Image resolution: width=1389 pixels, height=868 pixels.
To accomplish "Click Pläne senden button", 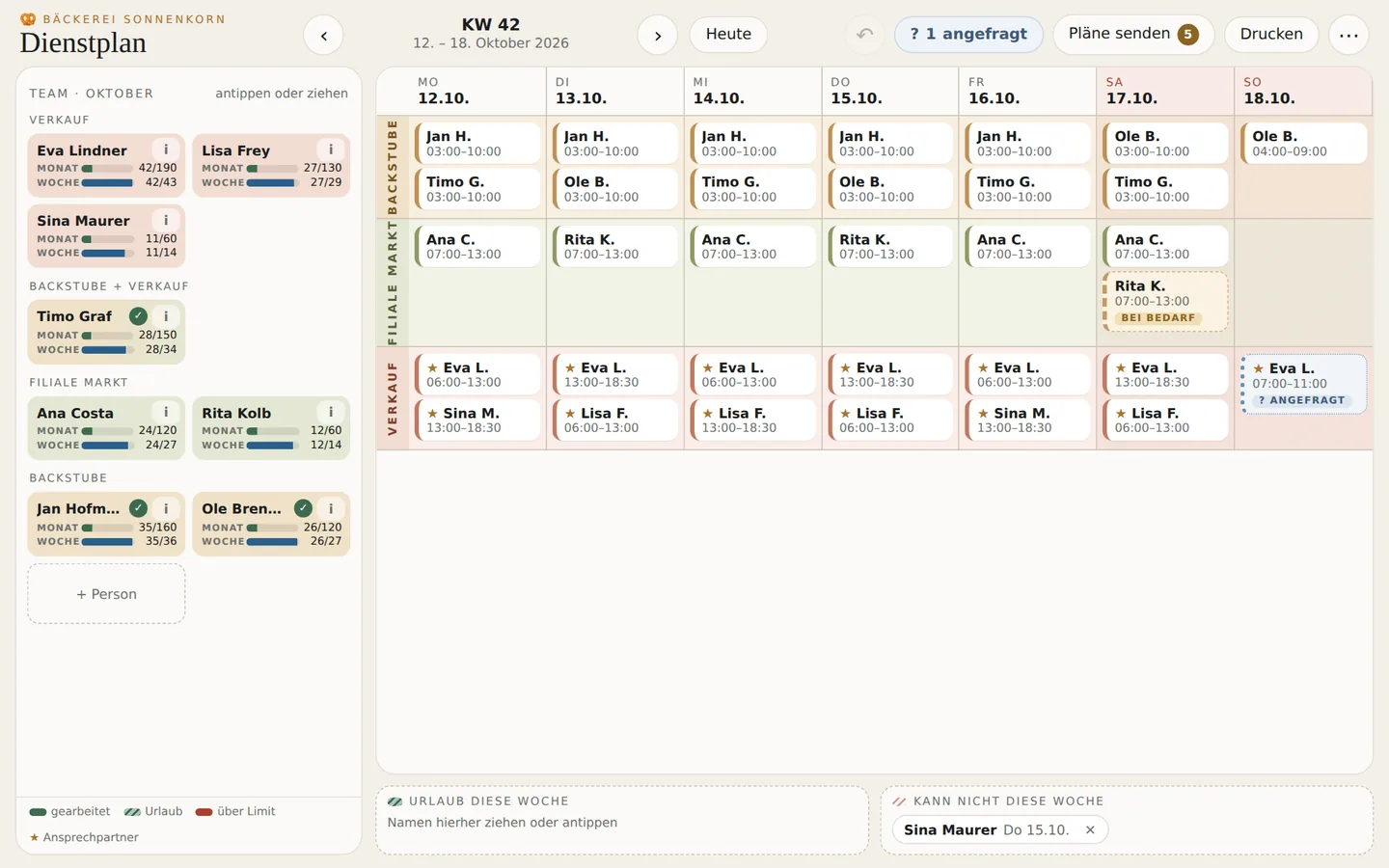I will click(1133, 34).
